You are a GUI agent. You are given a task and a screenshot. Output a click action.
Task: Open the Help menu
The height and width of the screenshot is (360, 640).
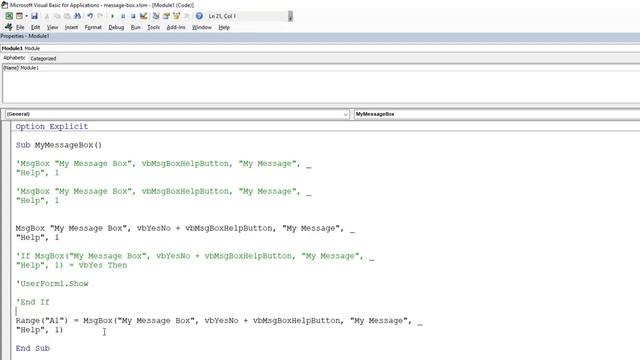(224, 27)
